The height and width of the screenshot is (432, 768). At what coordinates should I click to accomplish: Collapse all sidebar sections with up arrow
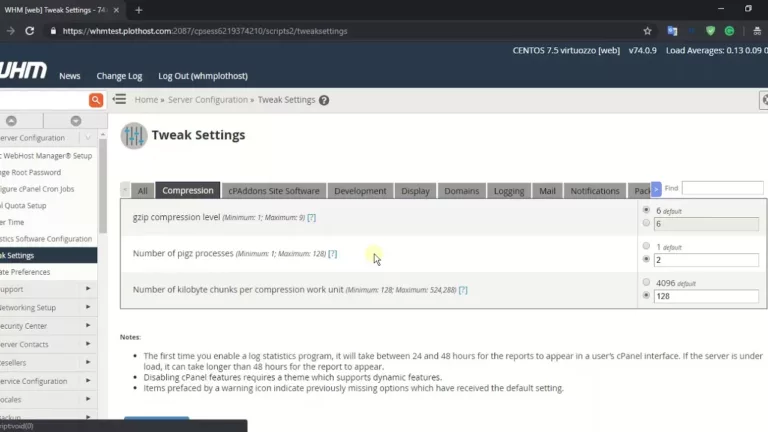(11, 120)
